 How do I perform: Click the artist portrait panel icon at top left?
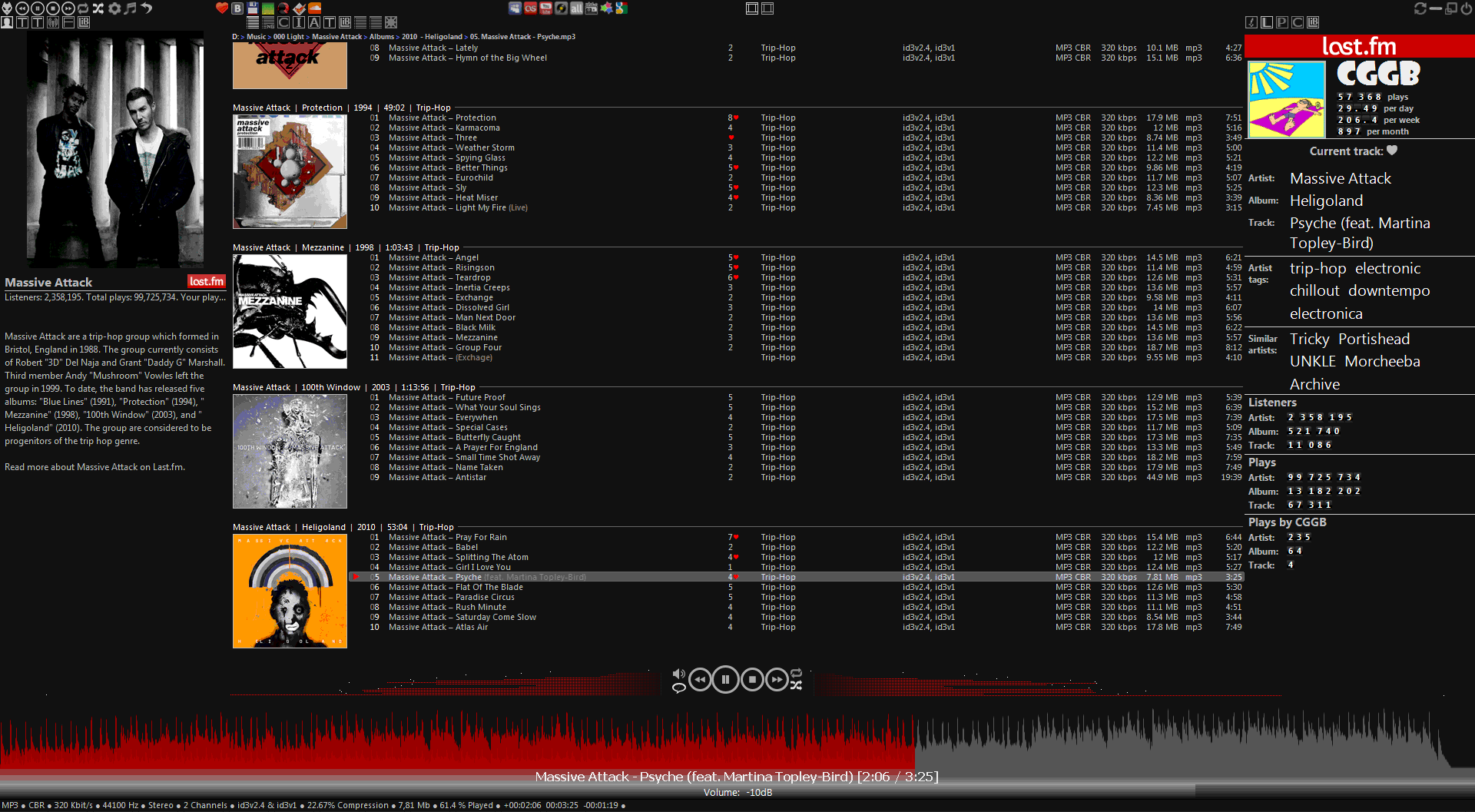pyautogui.click(x=7, y=22)
